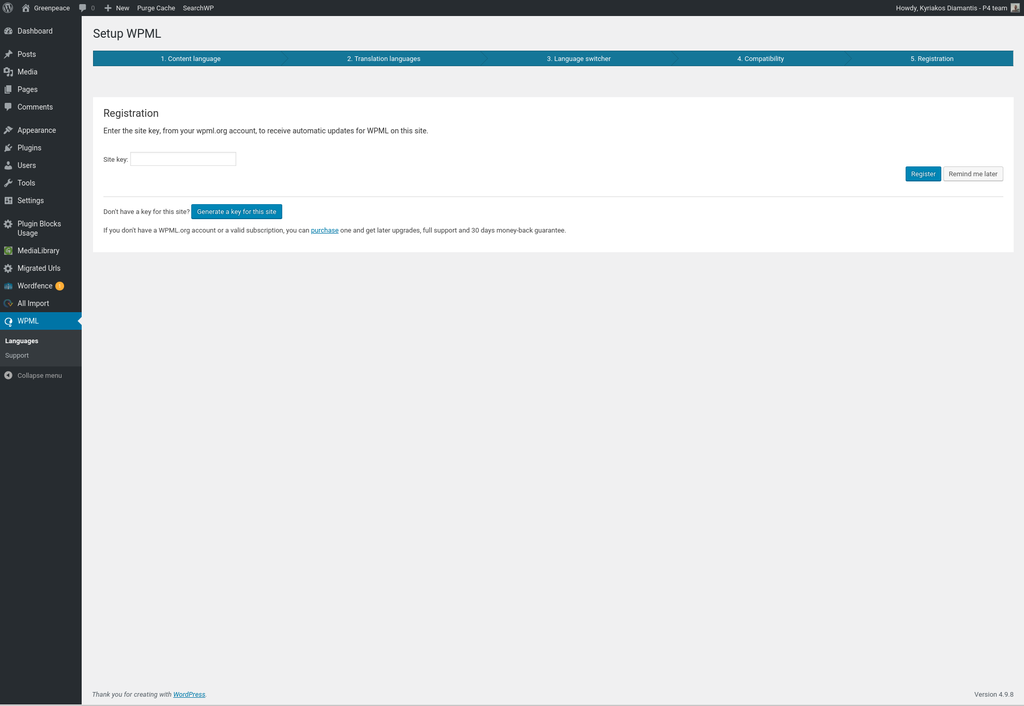Click the Tools wrench icon

coord(8,184)
